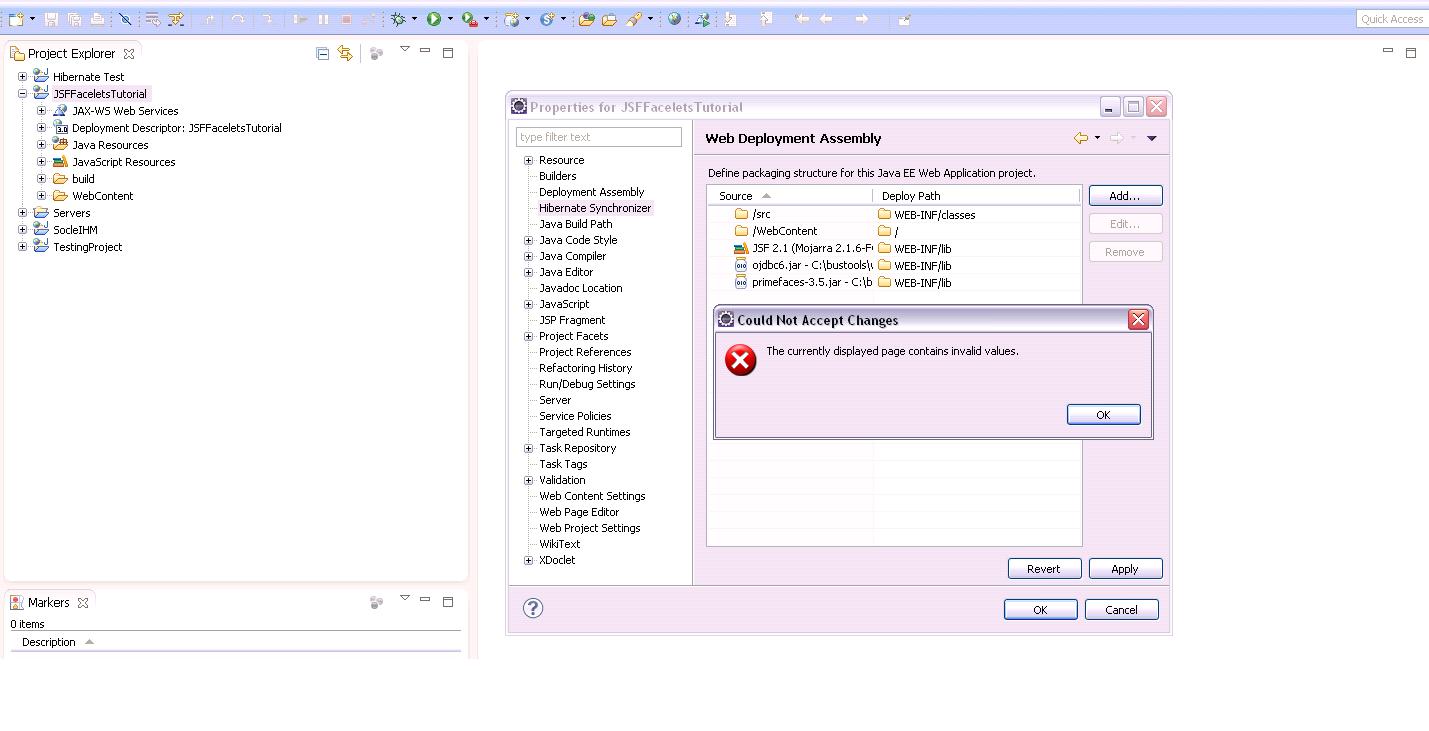The height and width of the screenshot is (731, 1429).
Task: Click OK in Could Not Accept Changes dialog
Action: tap(1103, 414)
